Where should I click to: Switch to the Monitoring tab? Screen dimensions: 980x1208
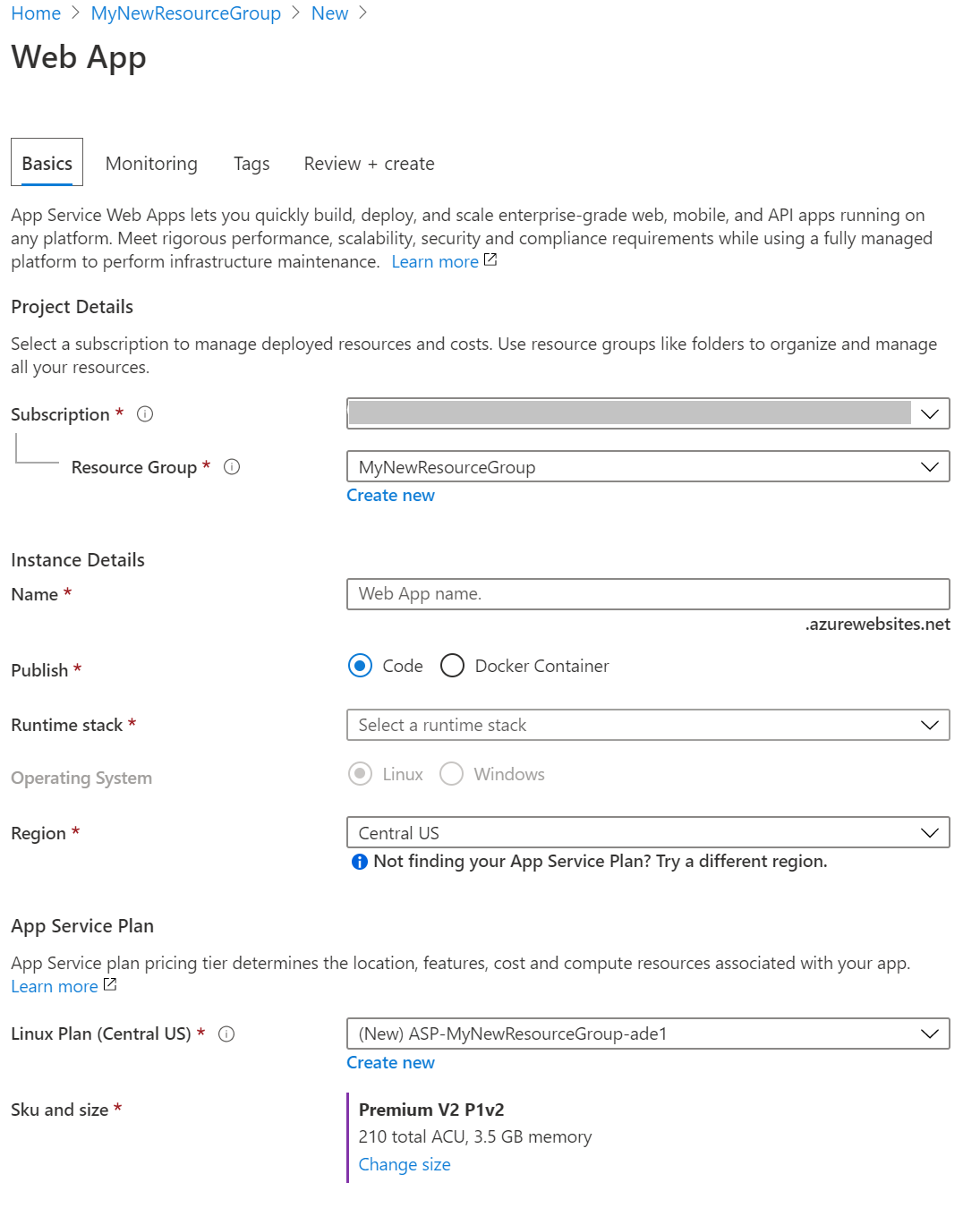click(x=150, y=163)
